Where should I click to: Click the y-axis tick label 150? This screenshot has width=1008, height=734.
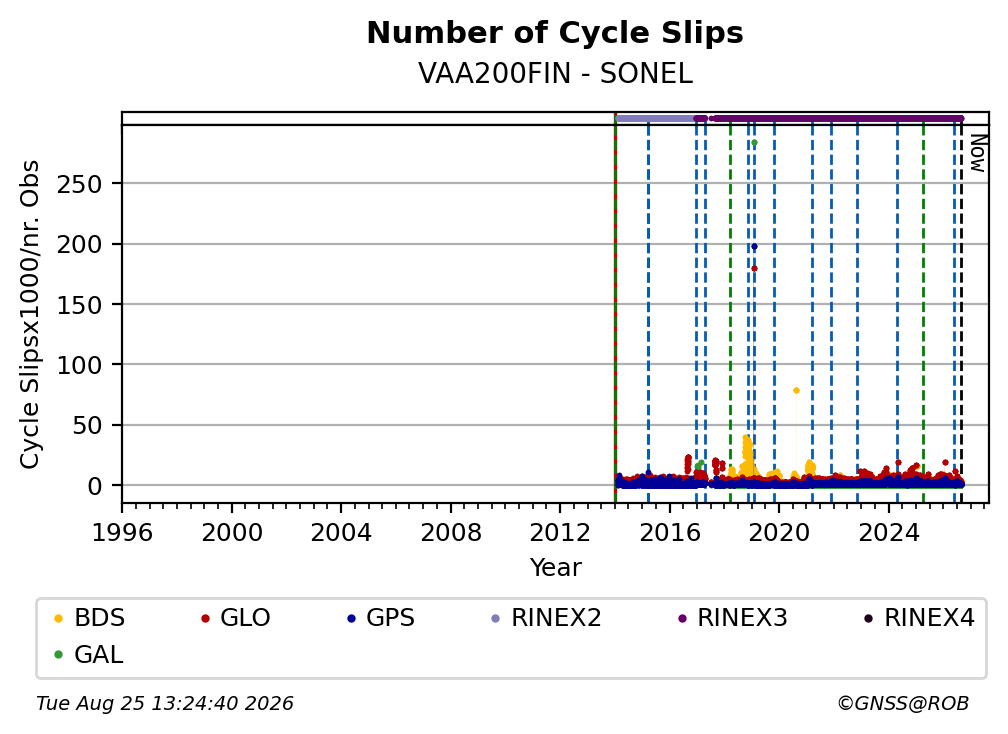80,305
